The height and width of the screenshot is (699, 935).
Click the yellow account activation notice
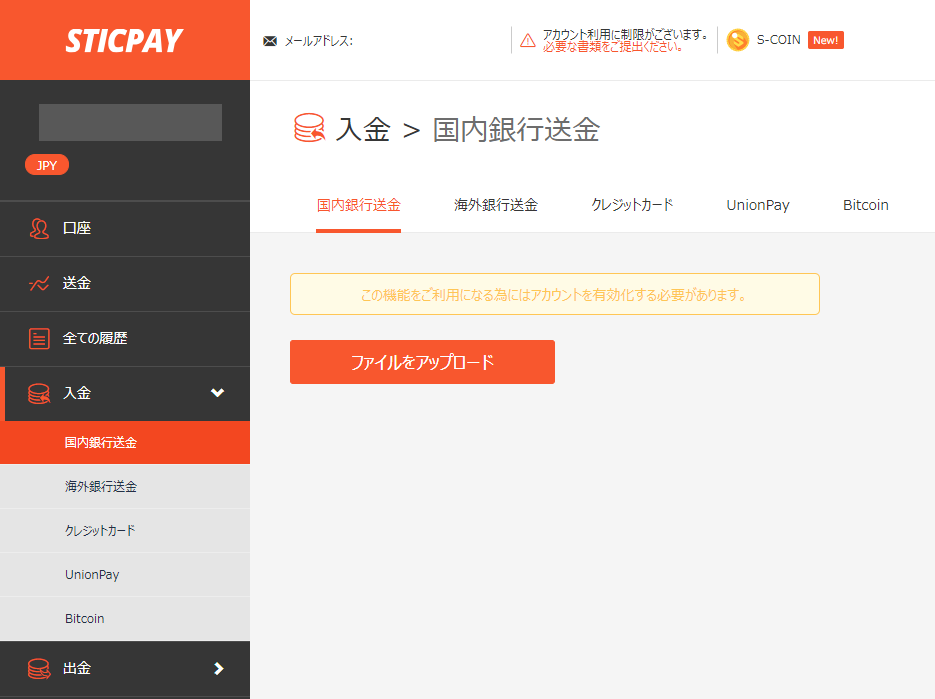pyautogui.click(x=555, y=294)
